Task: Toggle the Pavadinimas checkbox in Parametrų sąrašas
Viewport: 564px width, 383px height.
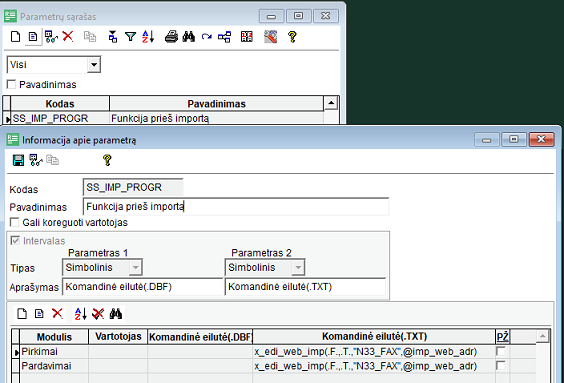Action: click(x=11, y=85)
